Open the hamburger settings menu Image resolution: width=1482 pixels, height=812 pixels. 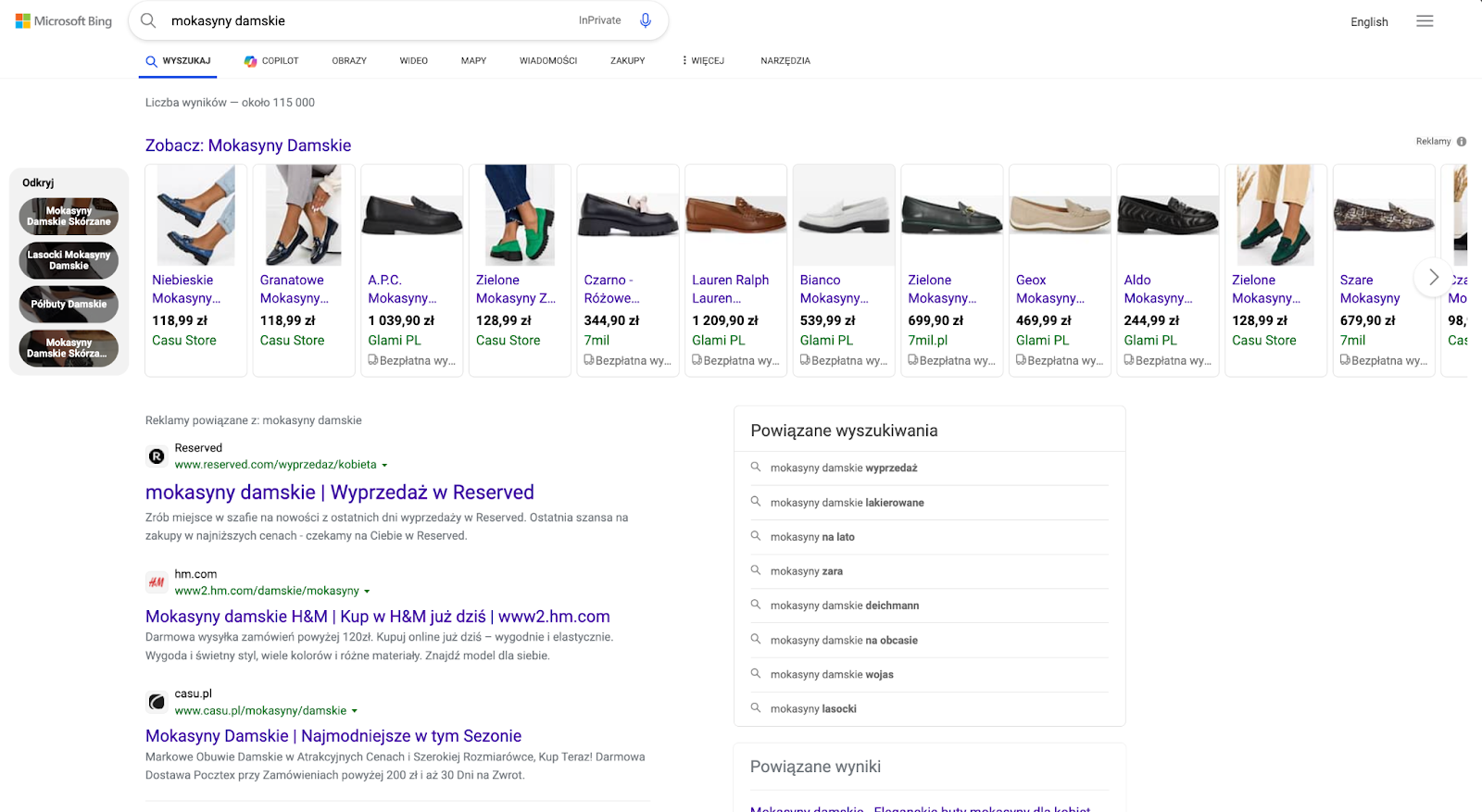coord(1425,21)
